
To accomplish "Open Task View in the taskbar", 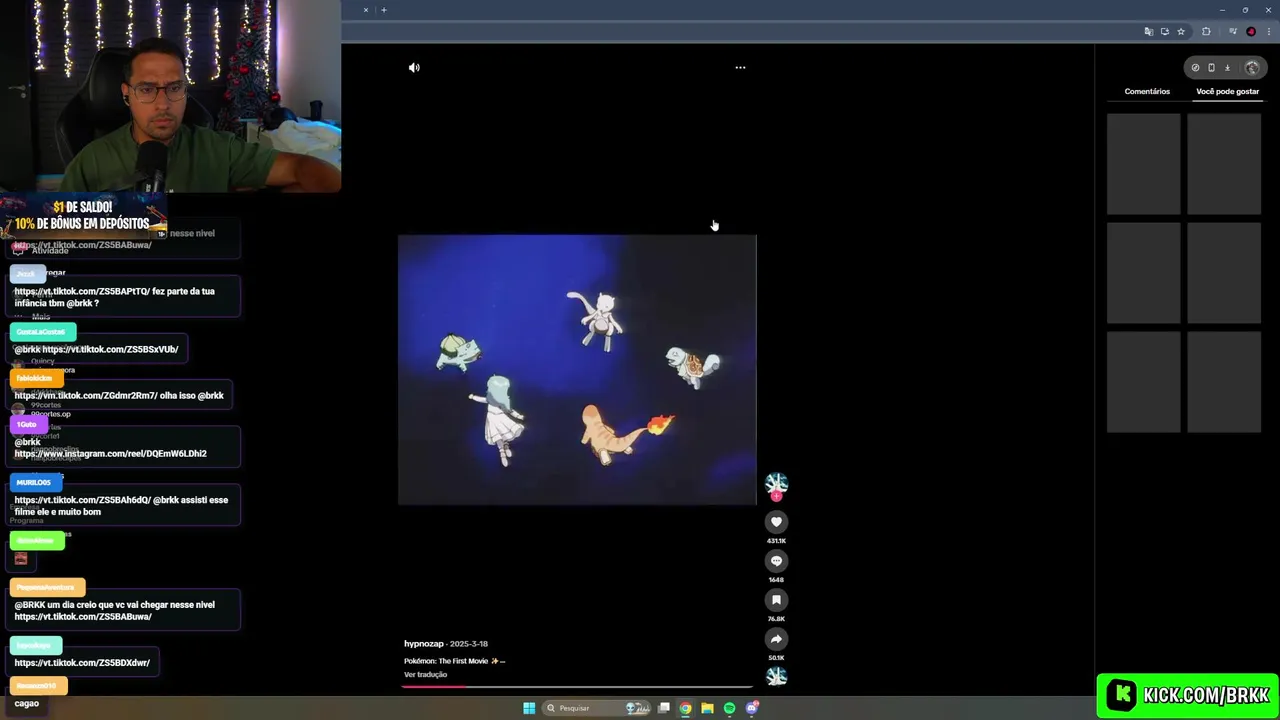I will (663, 708).
